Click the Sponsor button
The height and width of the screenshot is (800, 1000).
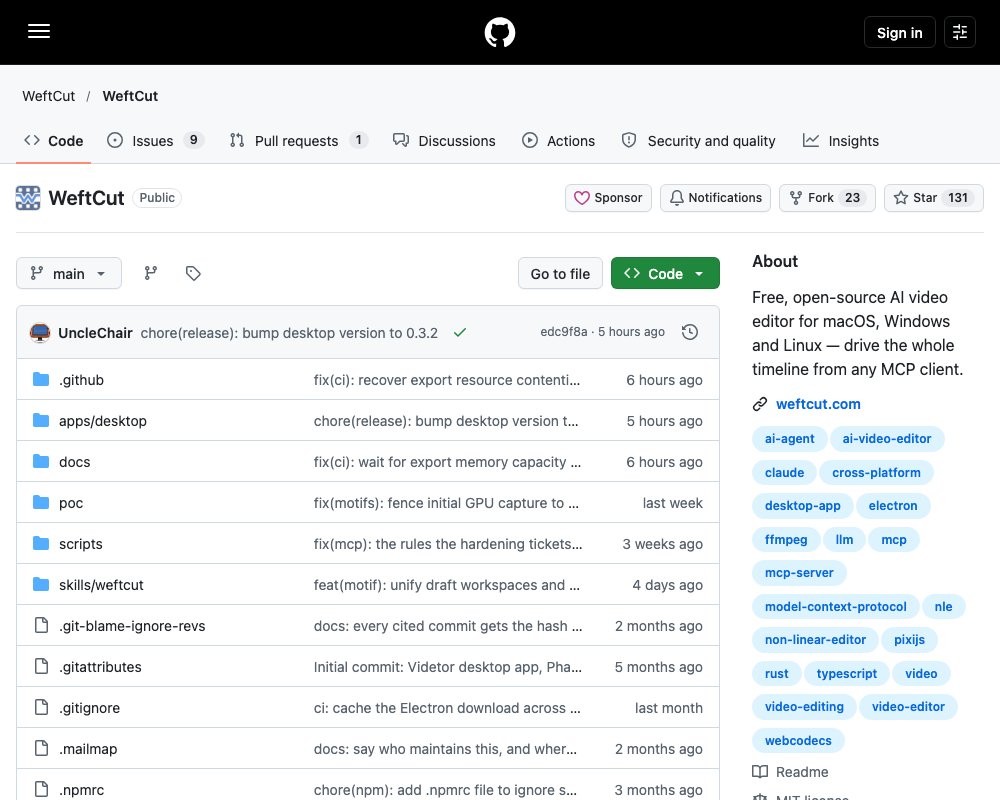click(x=608, y=198)
